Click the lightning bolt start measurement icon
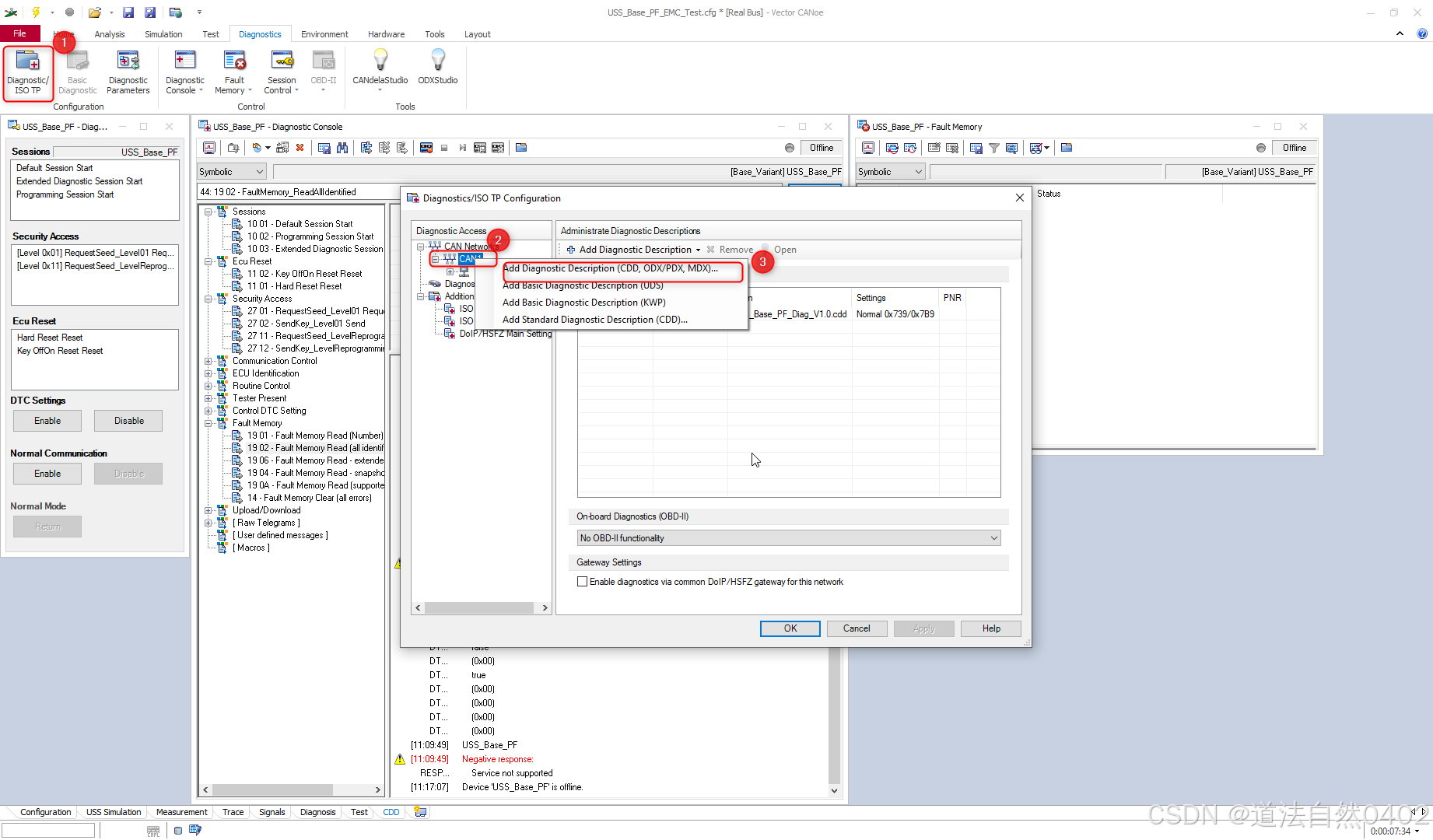 click(x=36, y=12)
